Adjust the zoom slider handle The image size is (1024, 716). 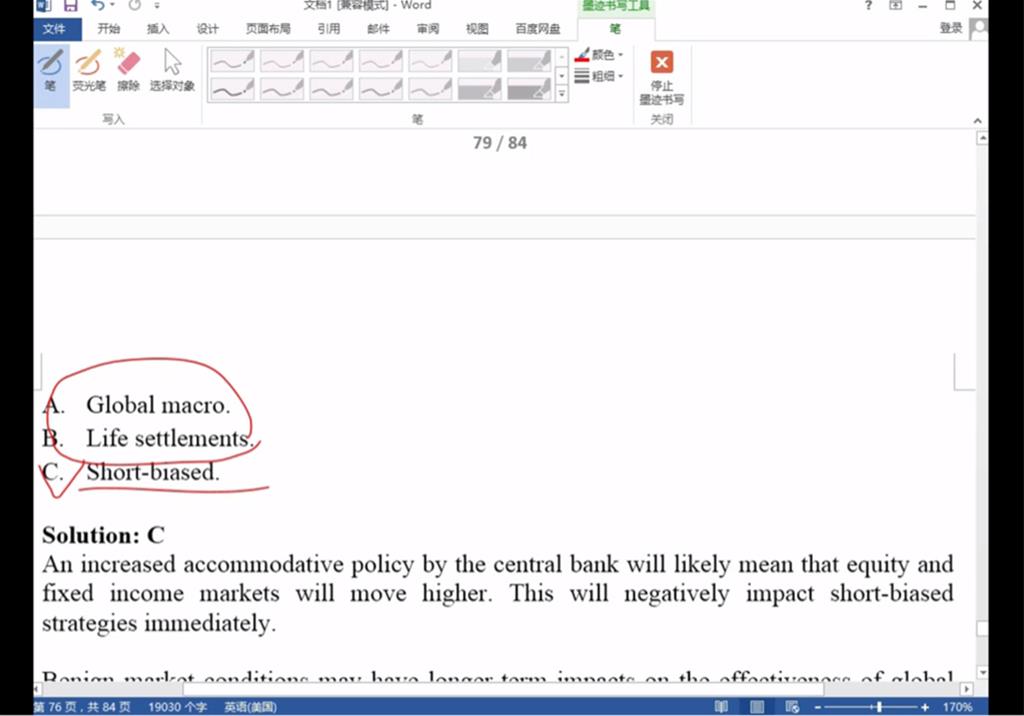(x=880, y=707)
